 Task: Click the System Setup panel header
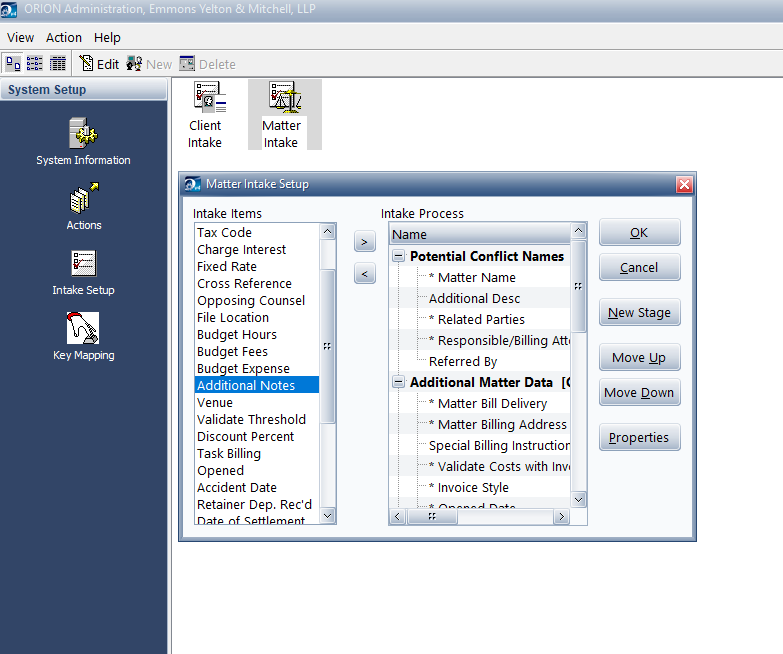point(83,90)
